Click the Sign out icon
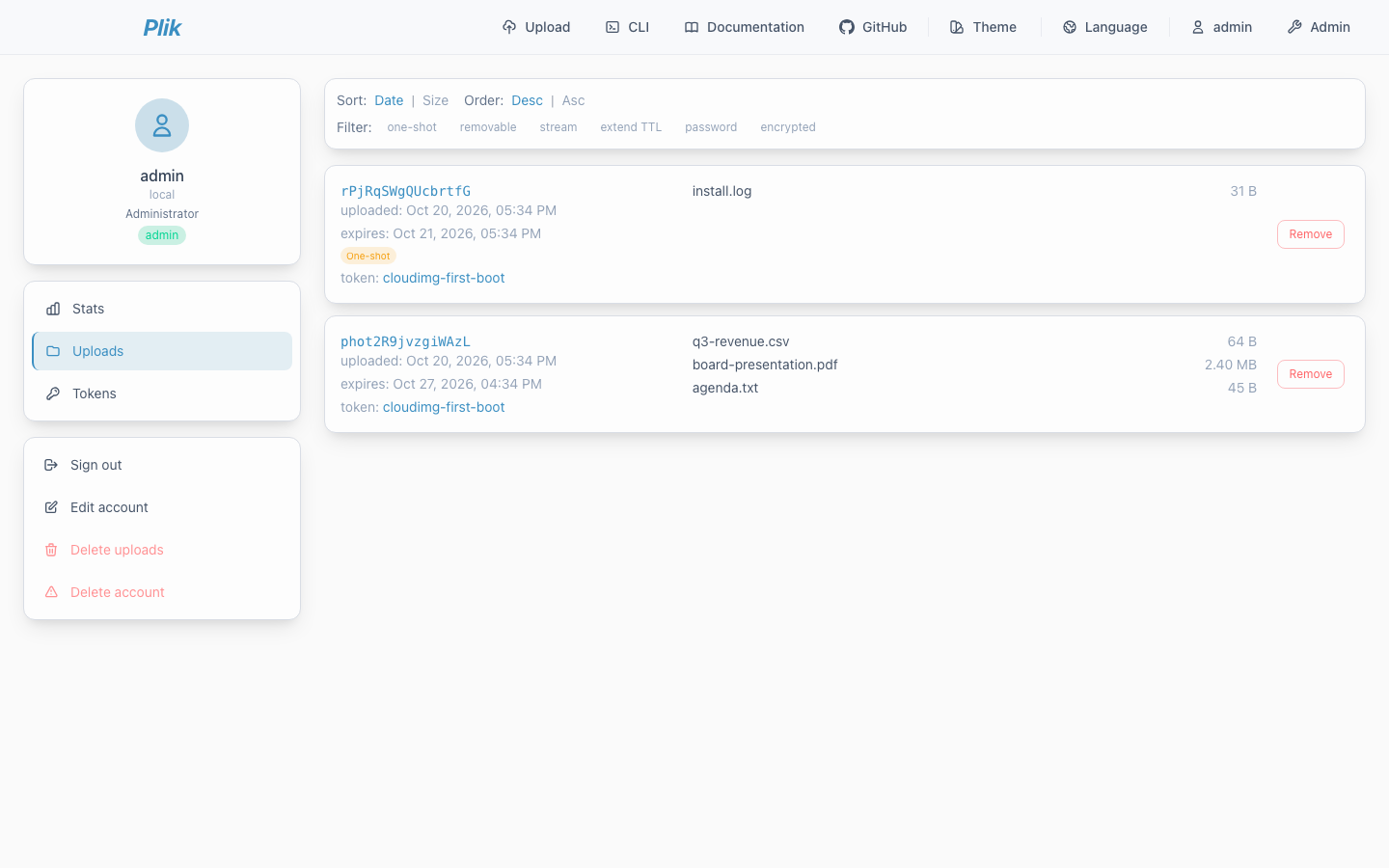The width and height of the screenshot is (1389, 868). click(51, 465)
